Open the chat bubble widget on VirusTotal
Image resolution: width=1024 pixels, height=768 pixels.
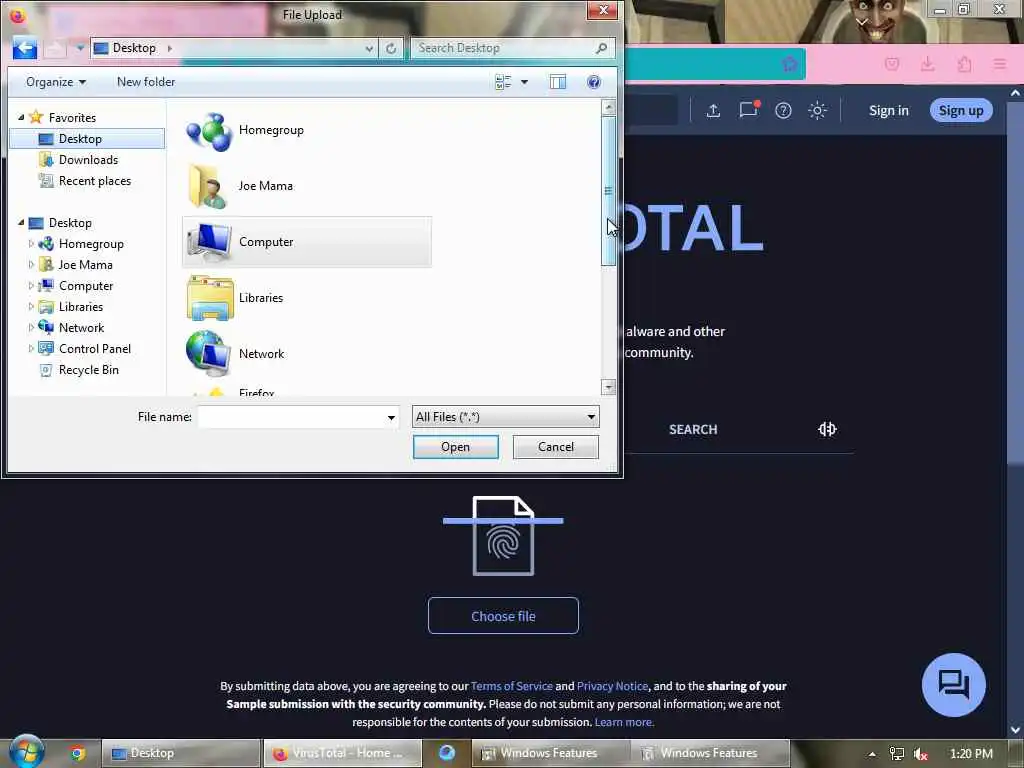pyautogui.click(x=953, y=685)
